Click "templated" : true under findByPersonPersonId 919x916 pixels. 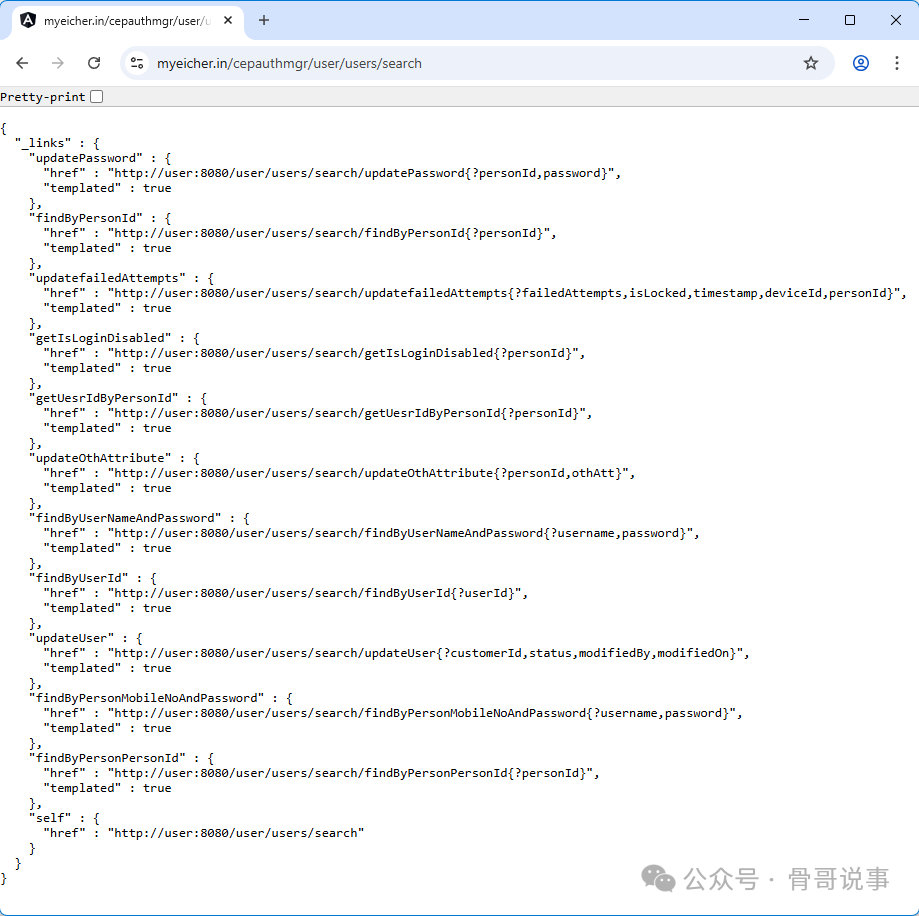pos(107,788)
